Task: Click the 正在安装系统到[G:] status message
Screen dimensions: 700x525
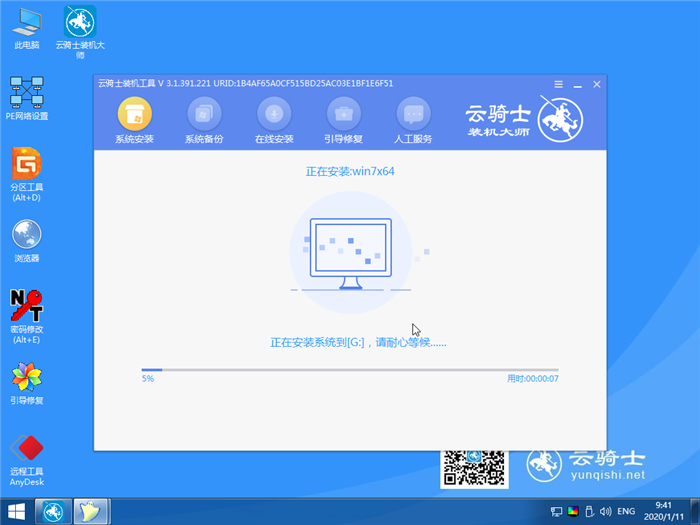Action: pyautogui.click(x=358, y=342)
